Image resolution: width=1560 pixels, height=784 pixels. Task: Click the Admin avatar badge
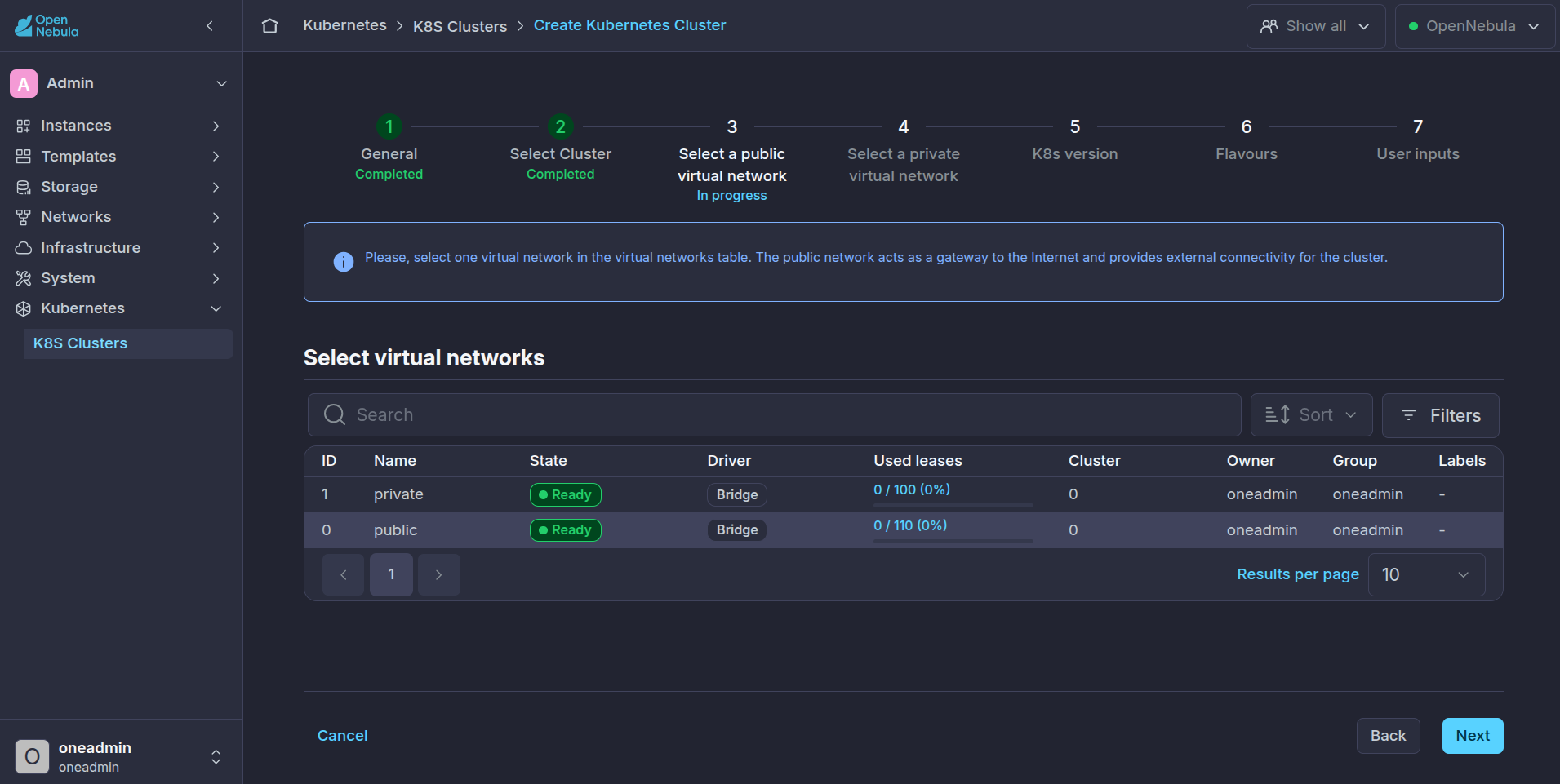tap(24, 83)
